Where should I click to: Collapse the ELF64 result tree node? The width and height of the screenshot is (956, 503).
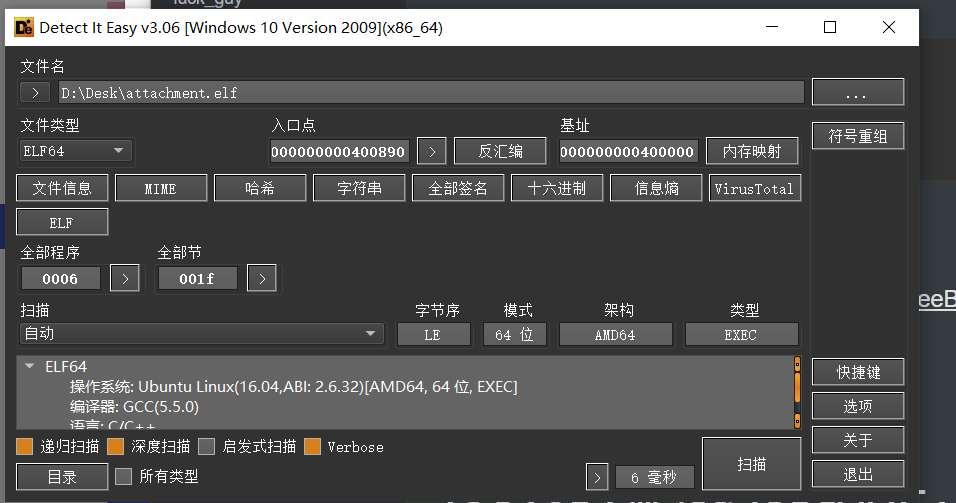(x=30, y=367)
